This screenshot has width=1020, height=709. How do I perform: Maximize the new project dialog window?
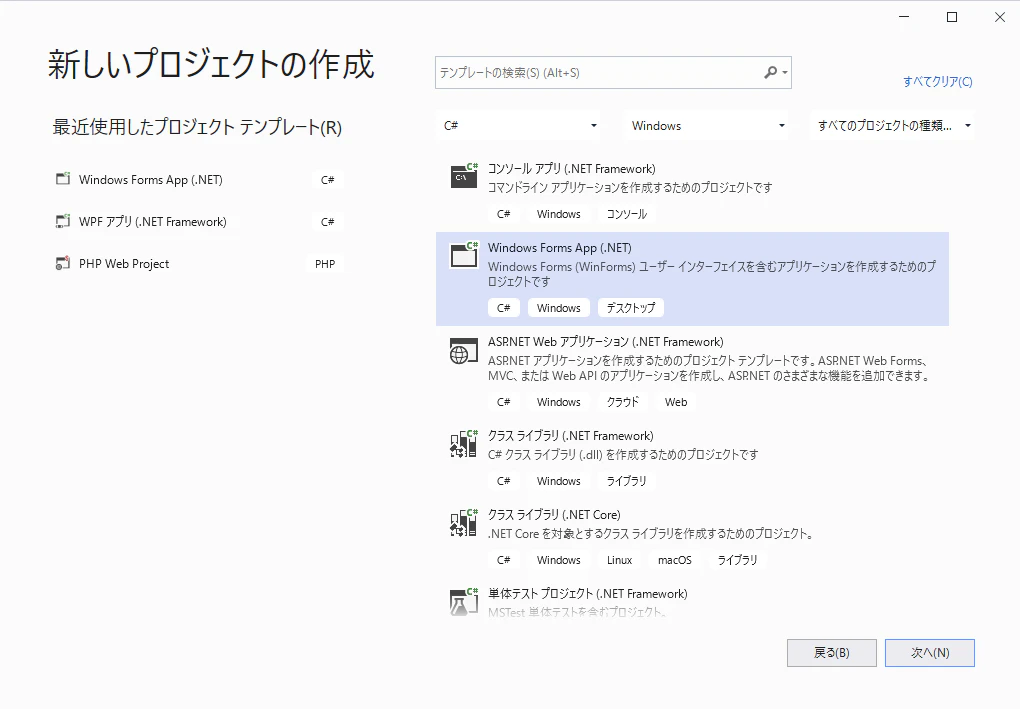click(x=952, y=17)
